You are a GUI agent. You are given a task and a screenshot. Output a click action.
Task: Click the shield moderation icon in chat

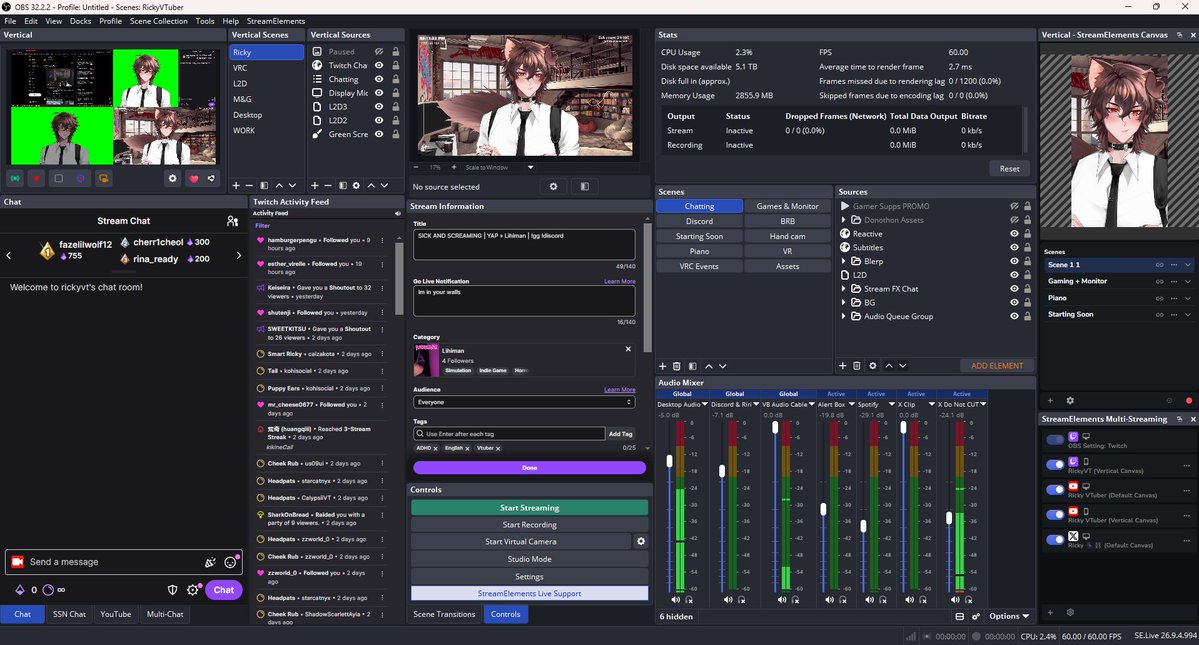pyautogui.click(x=173, y=590)
